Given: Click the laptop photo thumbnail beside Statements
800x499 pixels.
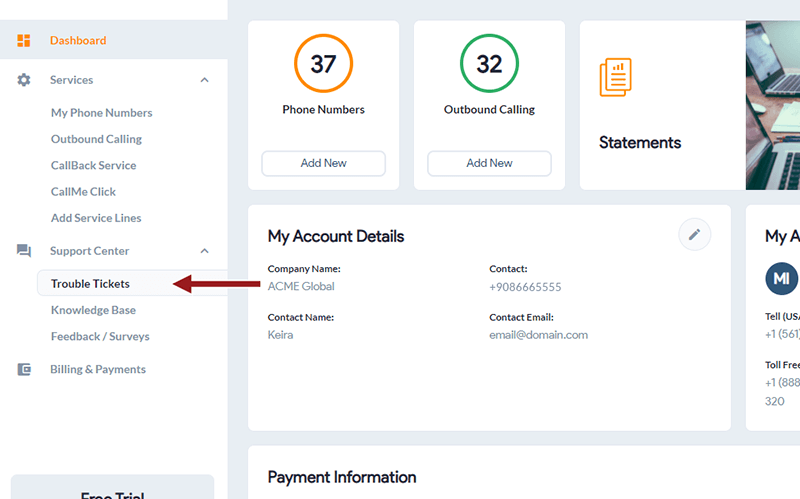Looking at the screenshot, I should [x=772, y=105].
